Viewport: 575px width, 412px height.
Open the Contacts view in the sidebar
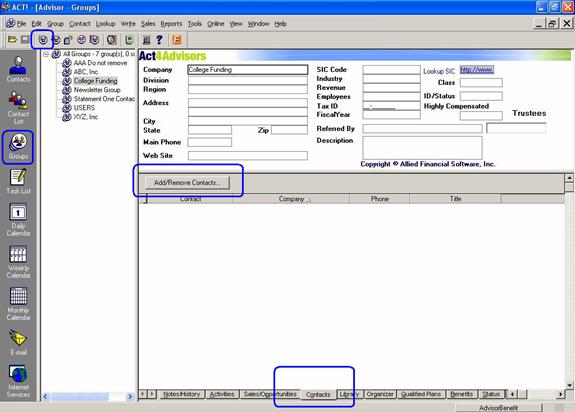[18, 69]
